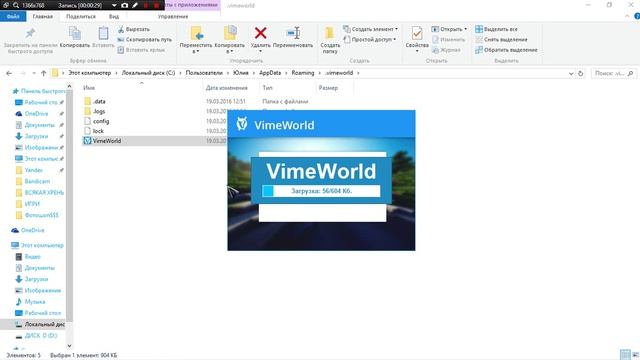640x360 pixels.
Task: Select Музыка in navigation pane
Action: [35, 302]
